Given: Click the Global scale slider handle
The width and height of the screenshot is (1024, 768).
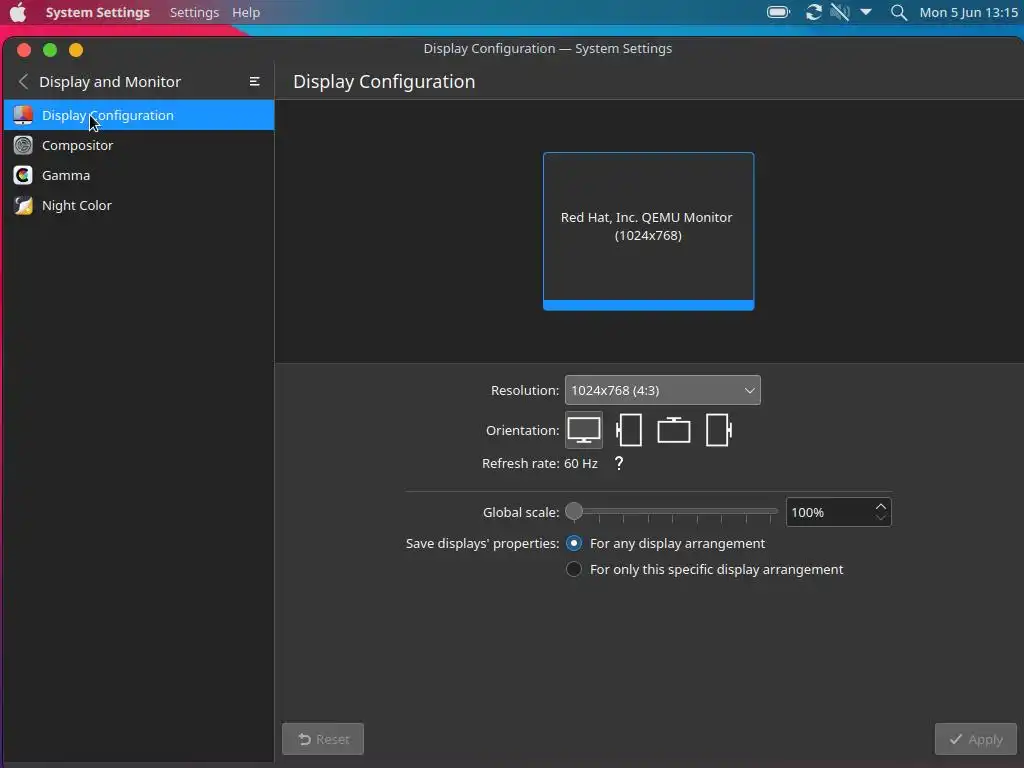Looking at the screenshot, I should (x=574, y=511).
